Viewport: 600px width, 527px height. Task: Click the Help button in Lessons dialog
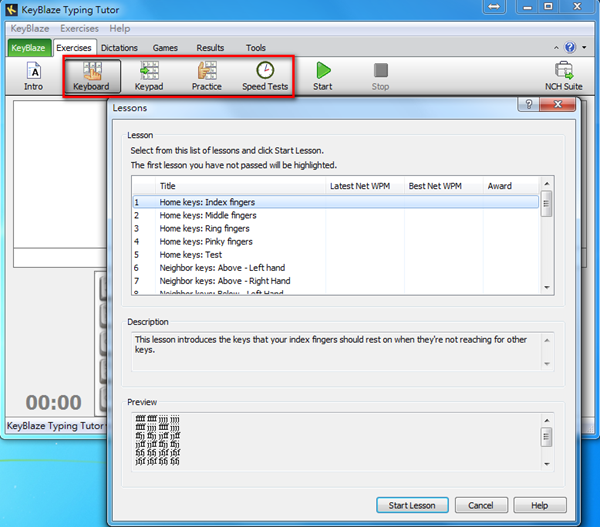pos(540,505)
